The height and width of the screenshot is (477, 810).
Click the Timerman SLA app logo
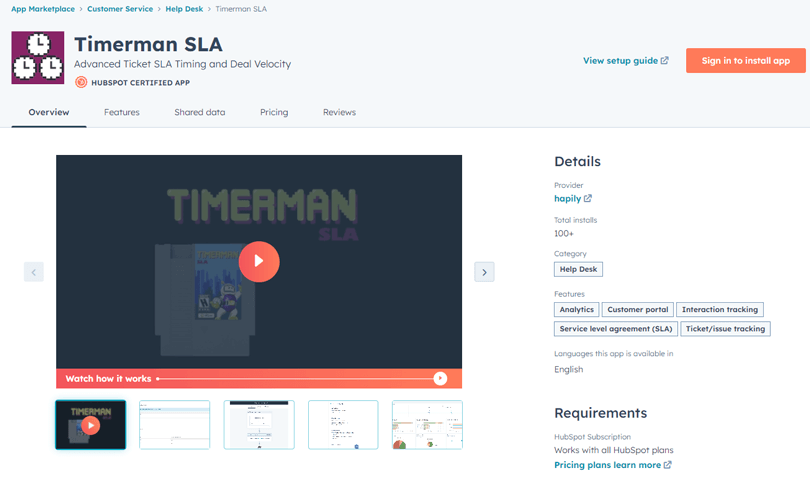click(38, 57)
